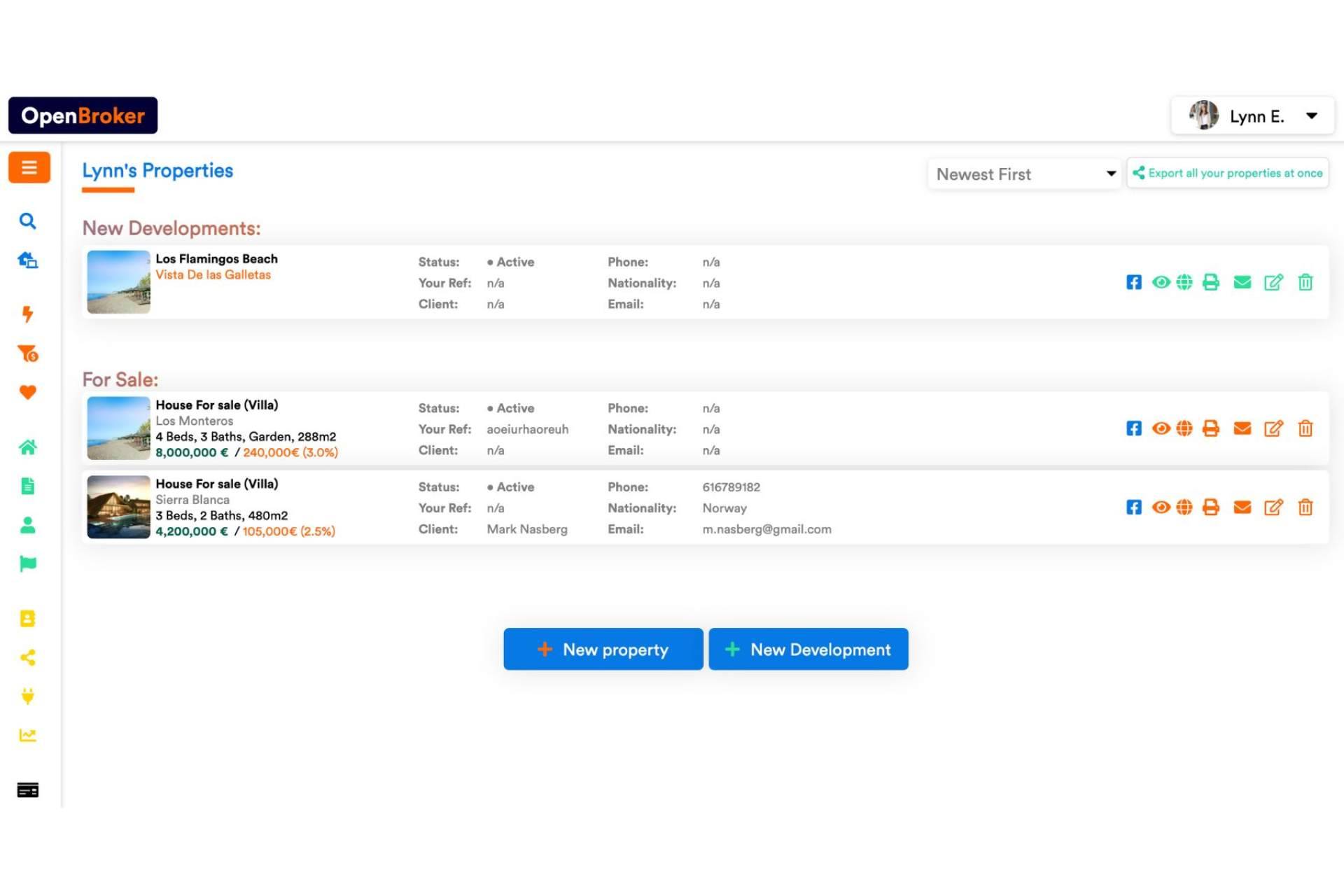Print the Los Monteros villa listing
Screen dimensions: 1344x896
[x=1210, y=428]
